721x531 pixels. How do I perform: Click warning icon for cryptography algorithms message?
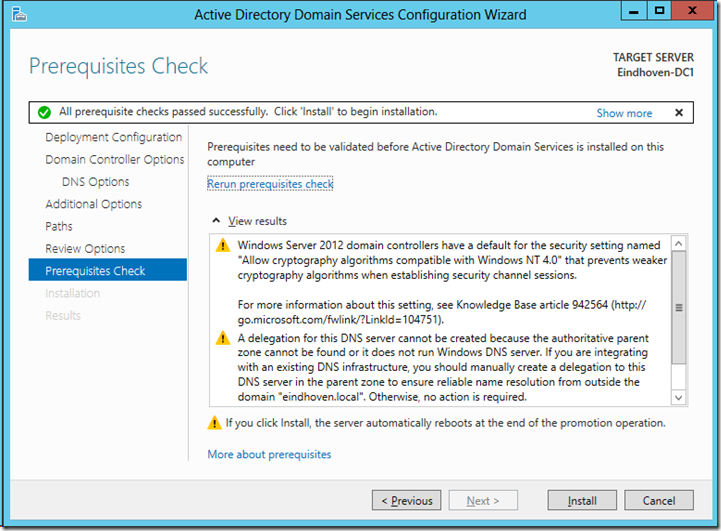pos(223,246)
